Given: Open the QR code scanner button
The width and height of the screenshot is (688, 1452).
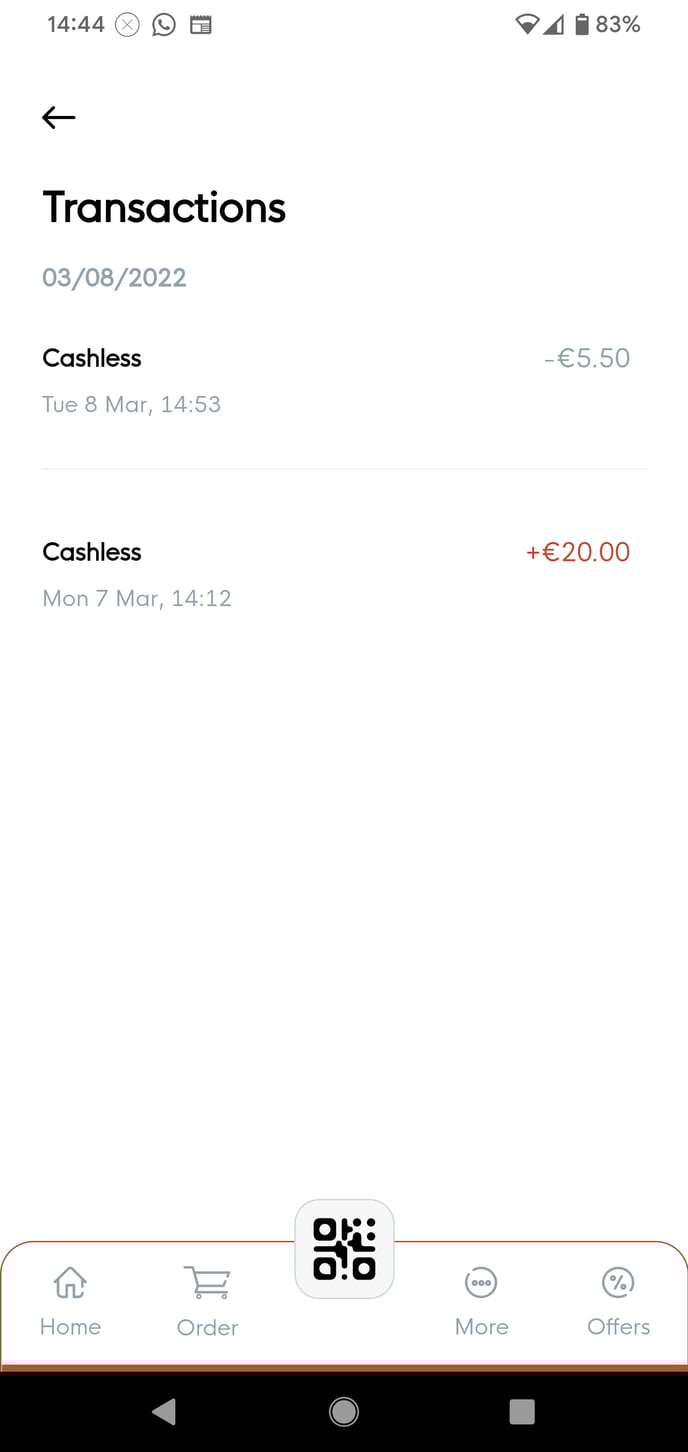Looking at the screenshot, I should pos(344,1249).
